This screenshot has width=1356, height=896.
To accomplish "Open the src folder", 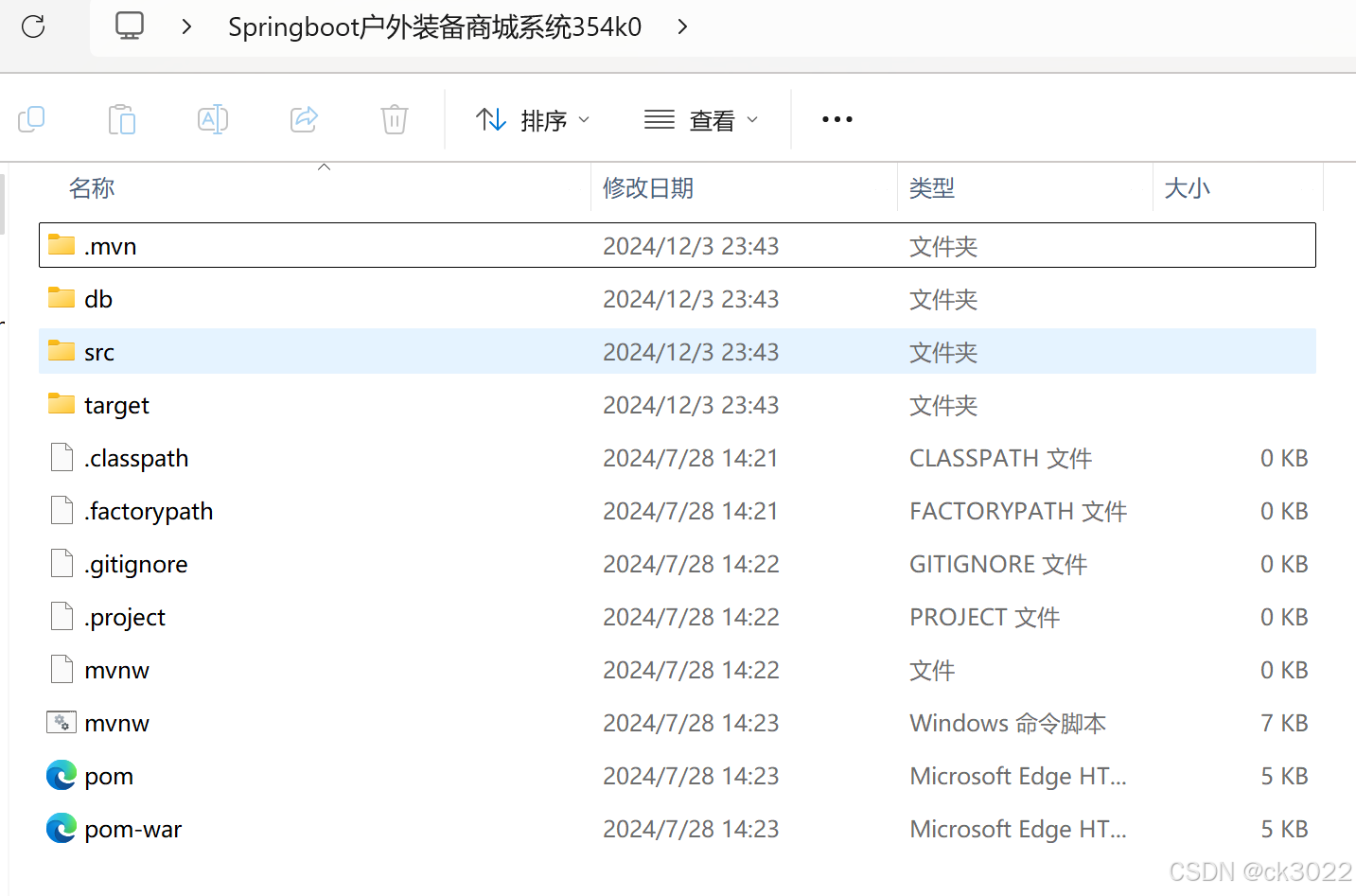I will click(x=99, y=351).
